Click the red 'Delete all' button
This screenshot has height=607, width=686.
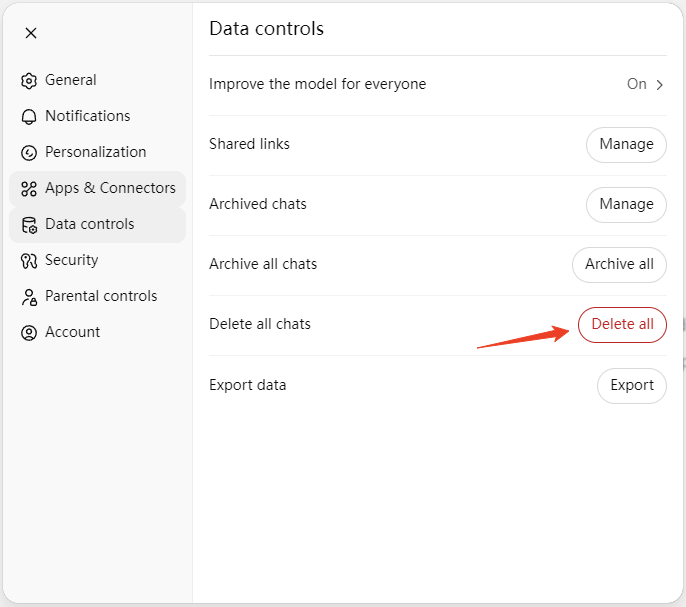coord(622,325)
